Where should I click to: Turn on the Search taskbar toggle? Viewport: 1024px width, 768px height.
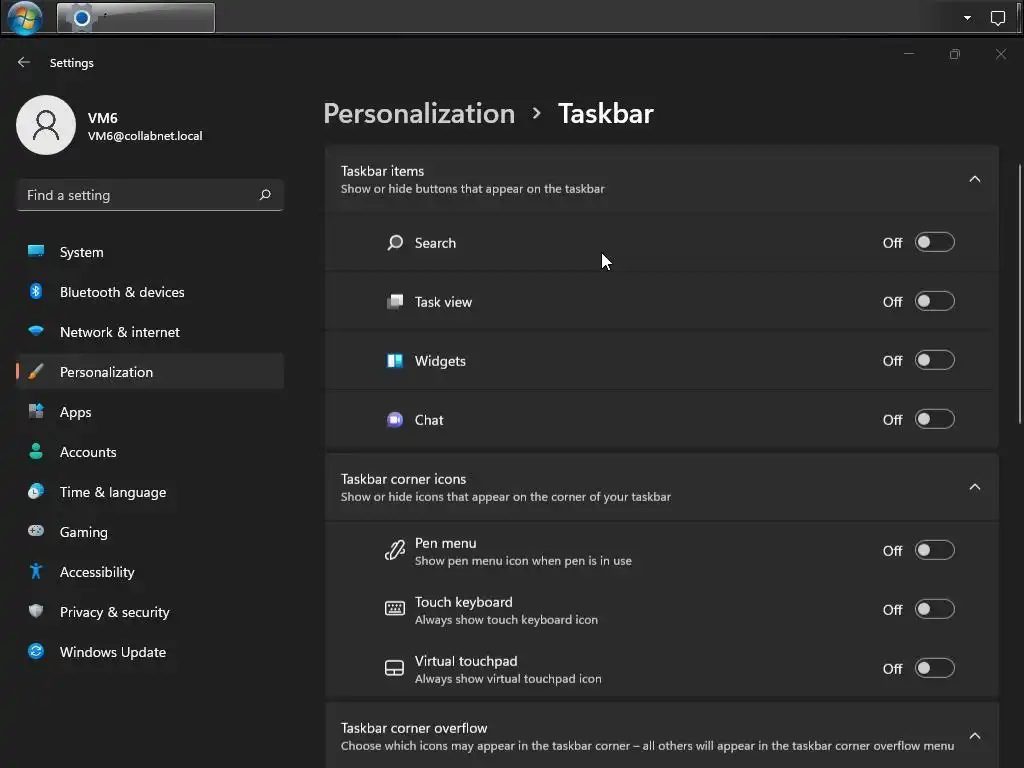point(934,243)
